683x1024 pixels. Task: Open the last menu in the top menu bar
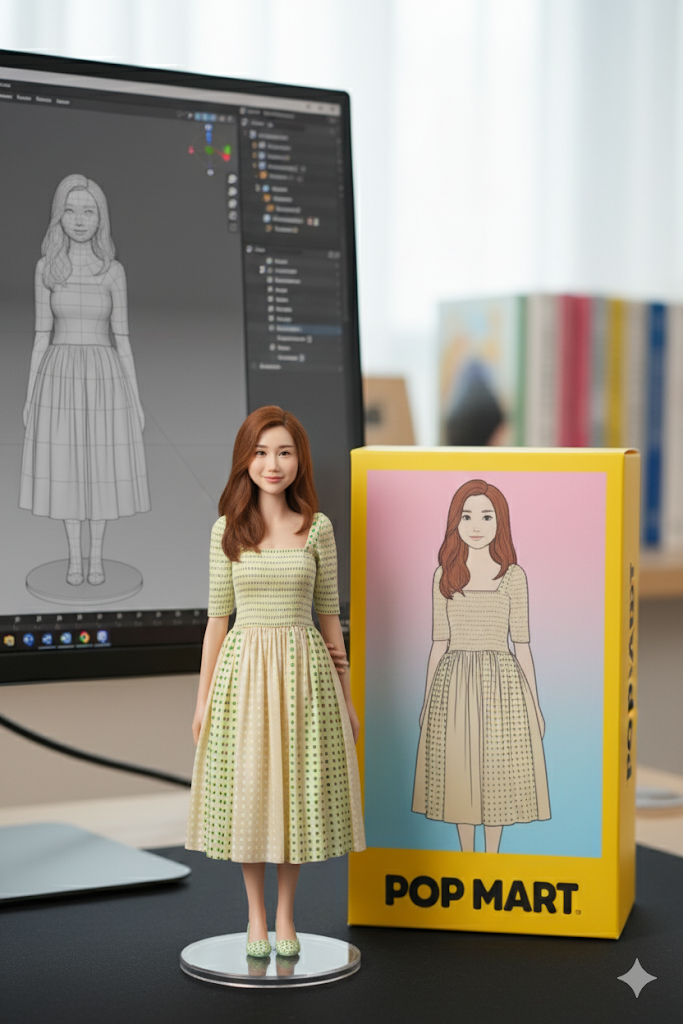coord(63,101)
